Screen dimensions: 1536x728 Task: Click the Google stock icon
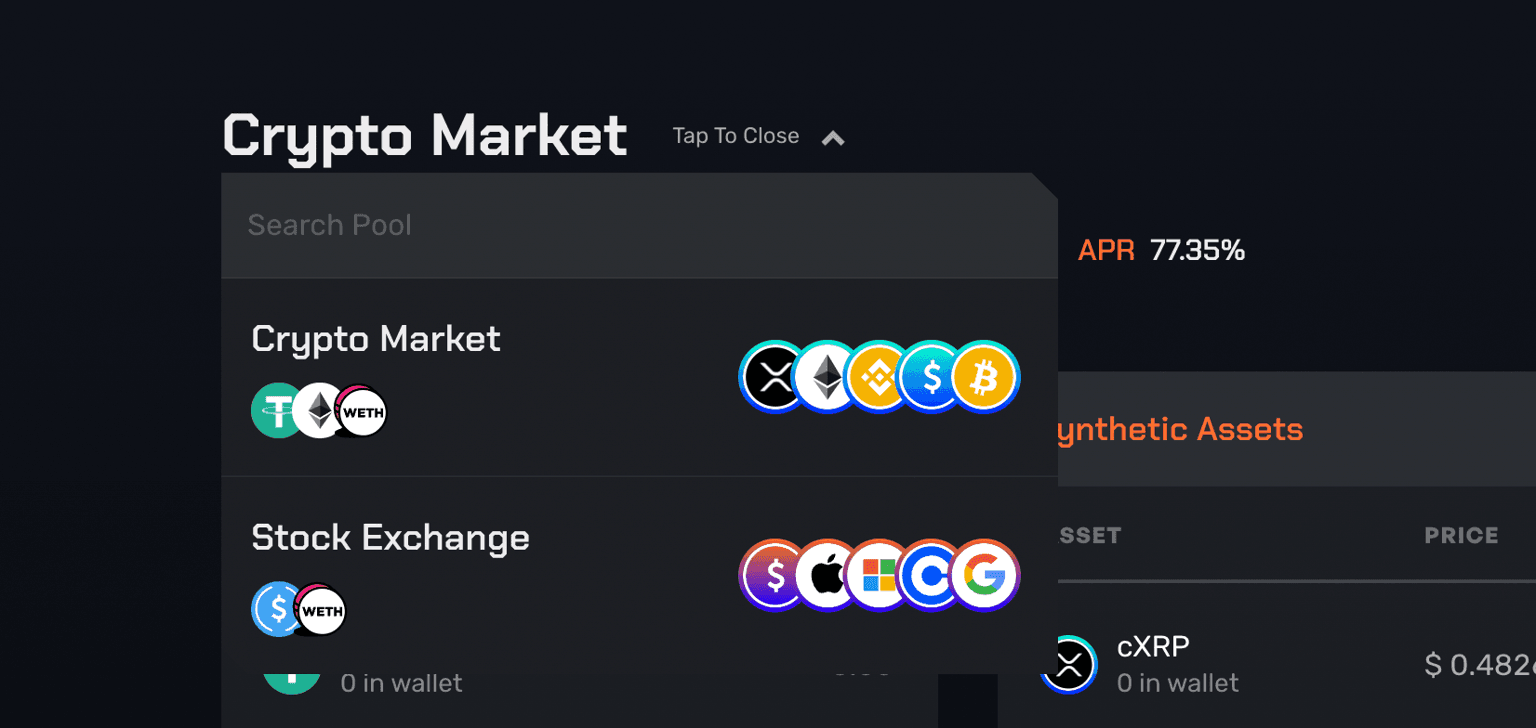coord(984,575)
